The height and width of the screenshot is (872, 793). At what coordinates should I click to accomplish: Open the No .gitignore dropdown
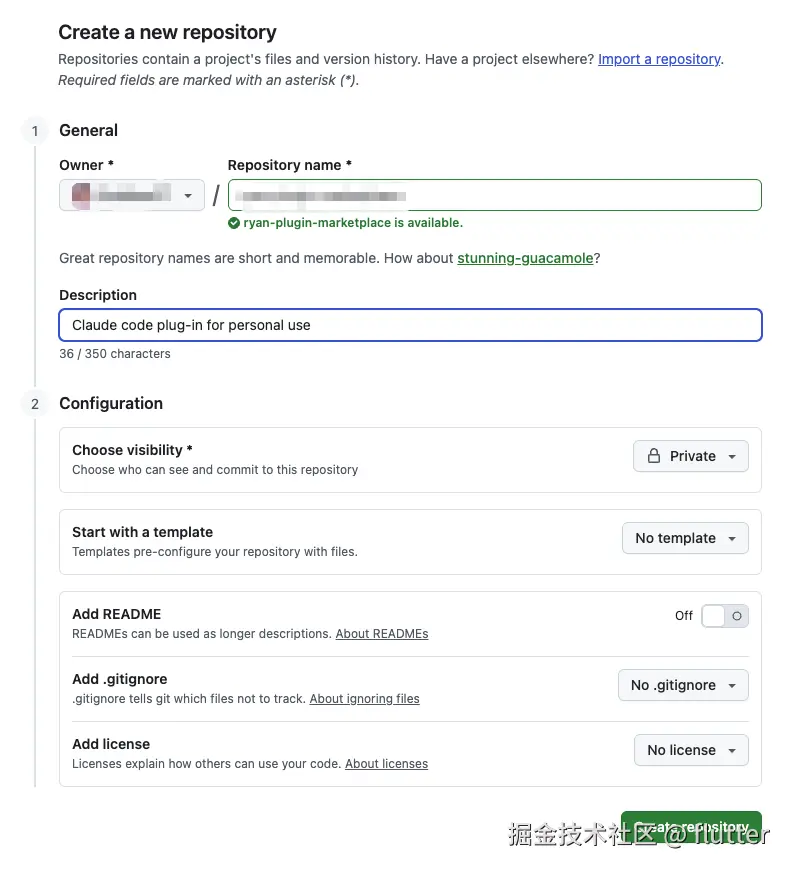(683, 685)
